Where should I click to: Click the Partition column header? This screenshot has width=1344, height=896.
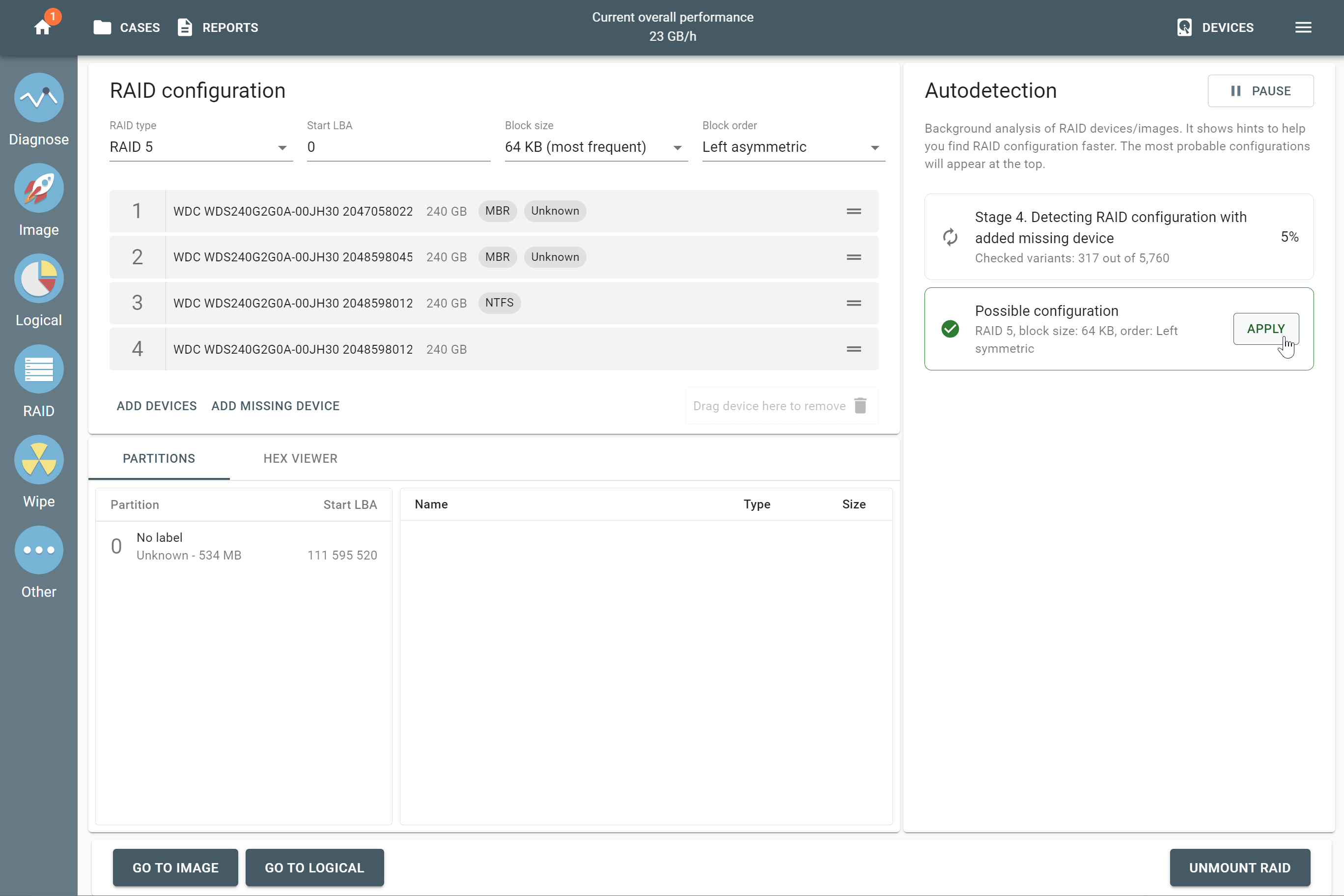click(x=135, y=504)
